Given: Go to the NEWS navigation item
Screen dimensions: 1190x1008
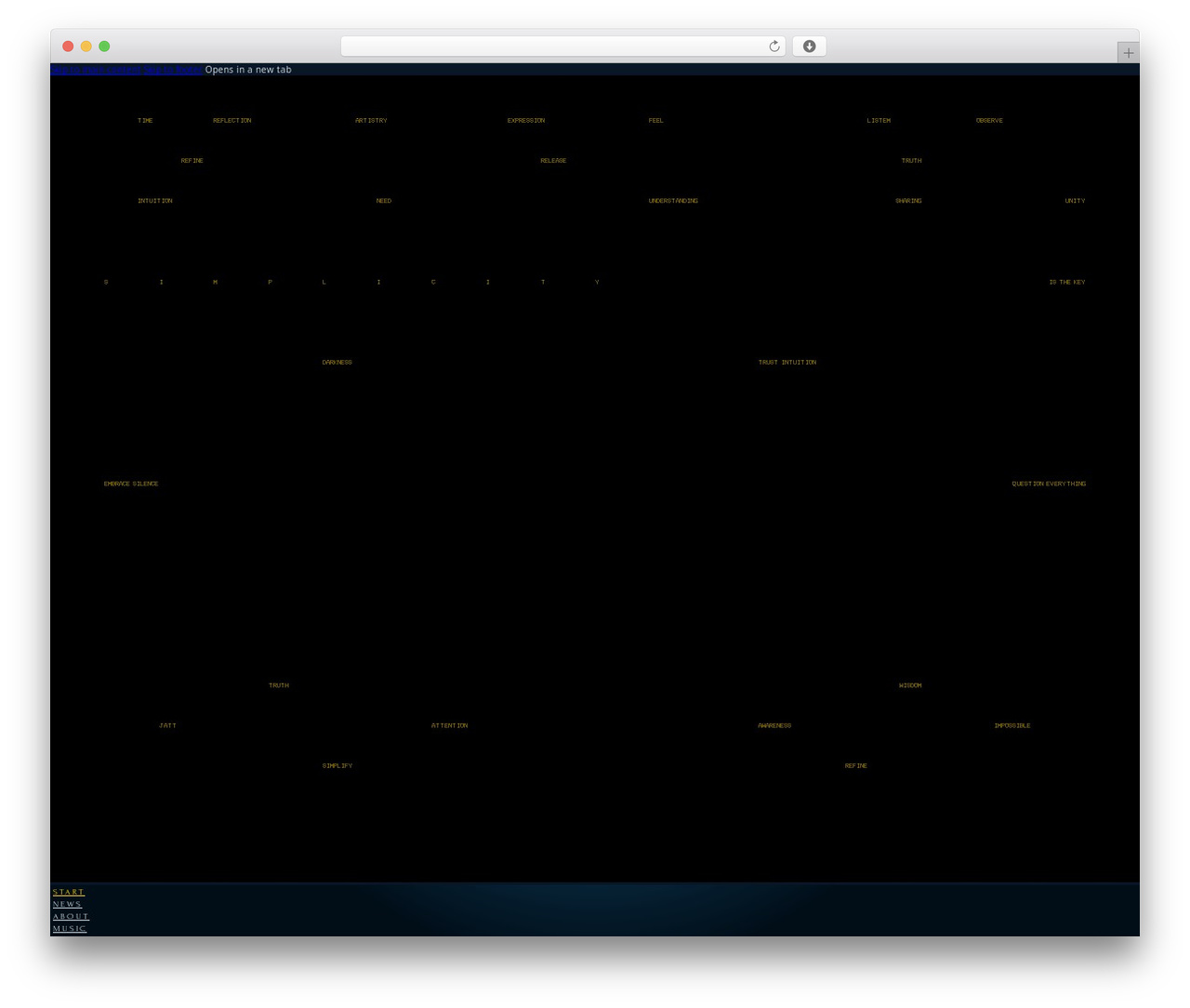Looking at the screenshot, I should 67,905.
